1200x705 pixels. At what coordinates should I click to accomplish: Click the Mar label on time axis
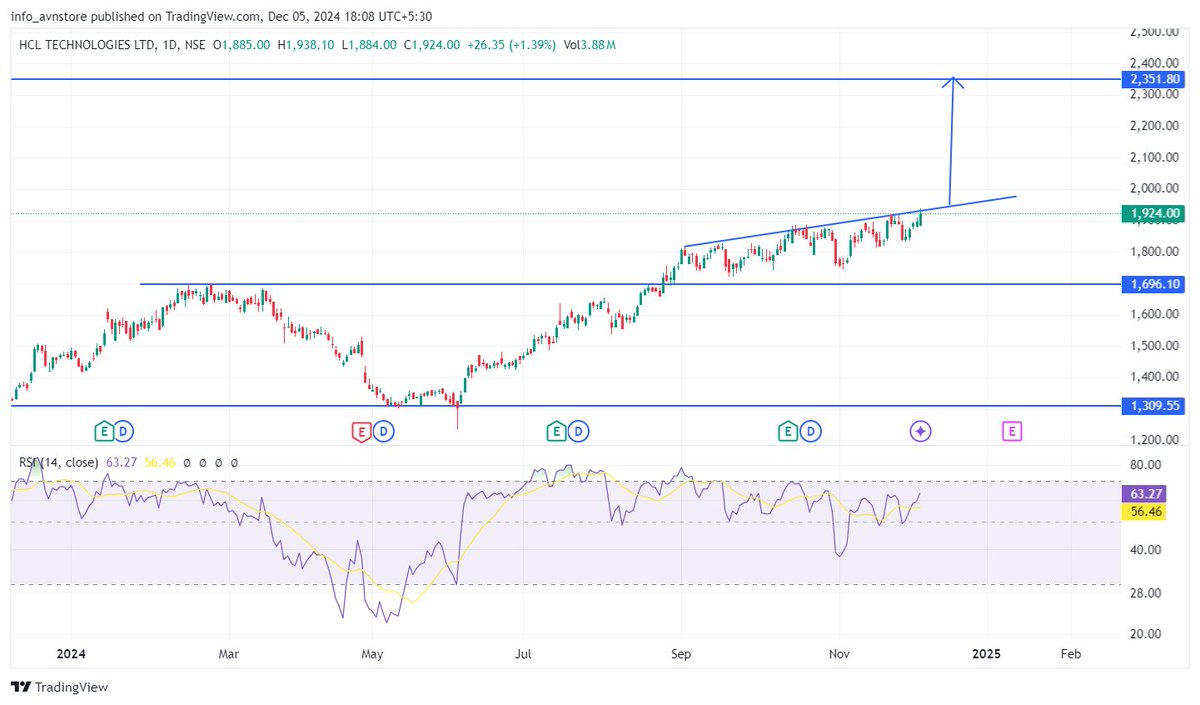tap(229, 654)
